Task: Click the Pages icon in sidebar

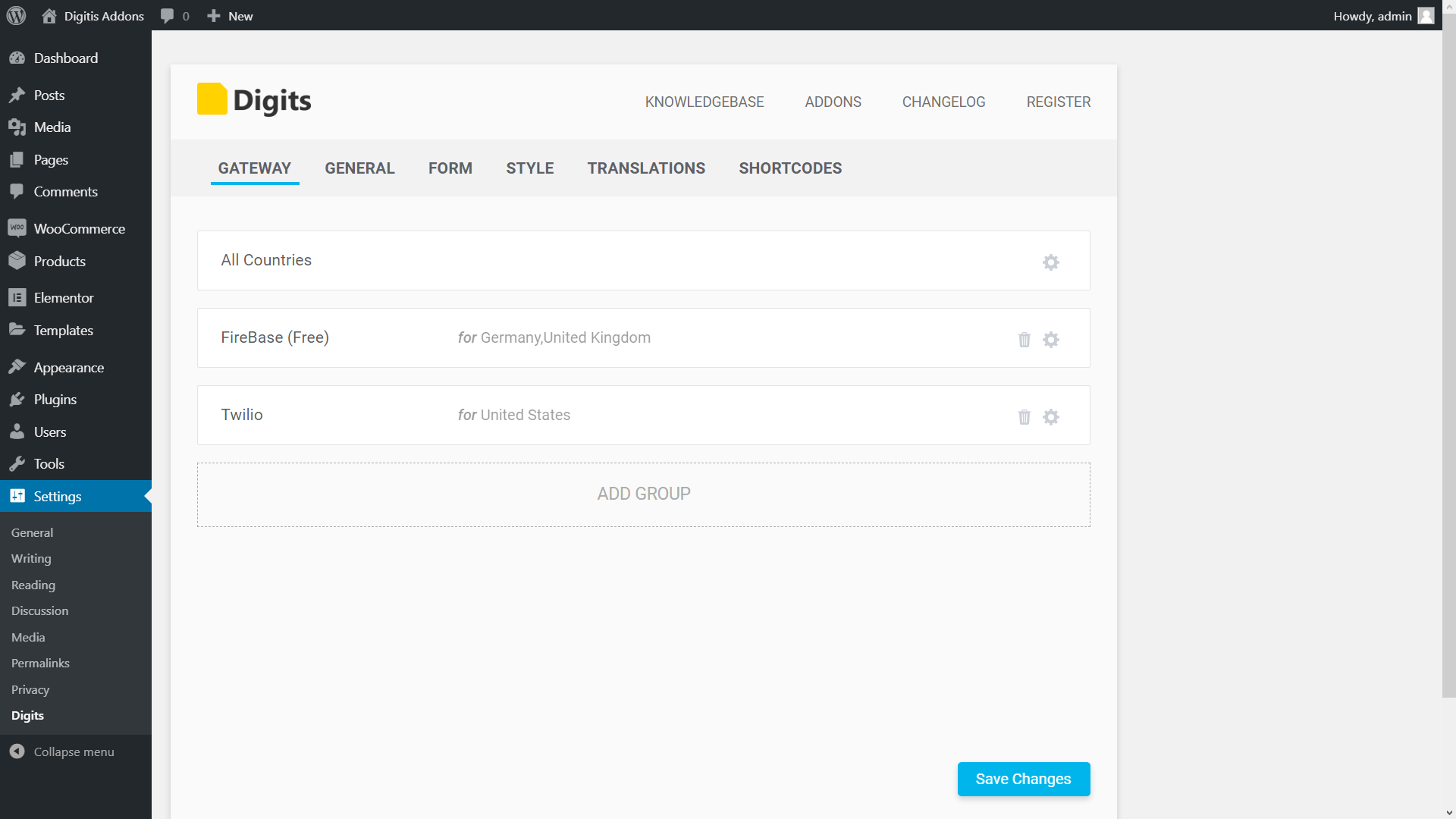Action: coord(17,160)
